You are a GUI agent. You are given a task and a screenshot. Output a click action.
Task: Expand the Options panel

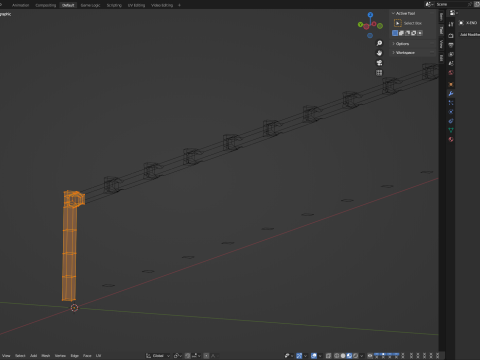click(x=394, y=44)
